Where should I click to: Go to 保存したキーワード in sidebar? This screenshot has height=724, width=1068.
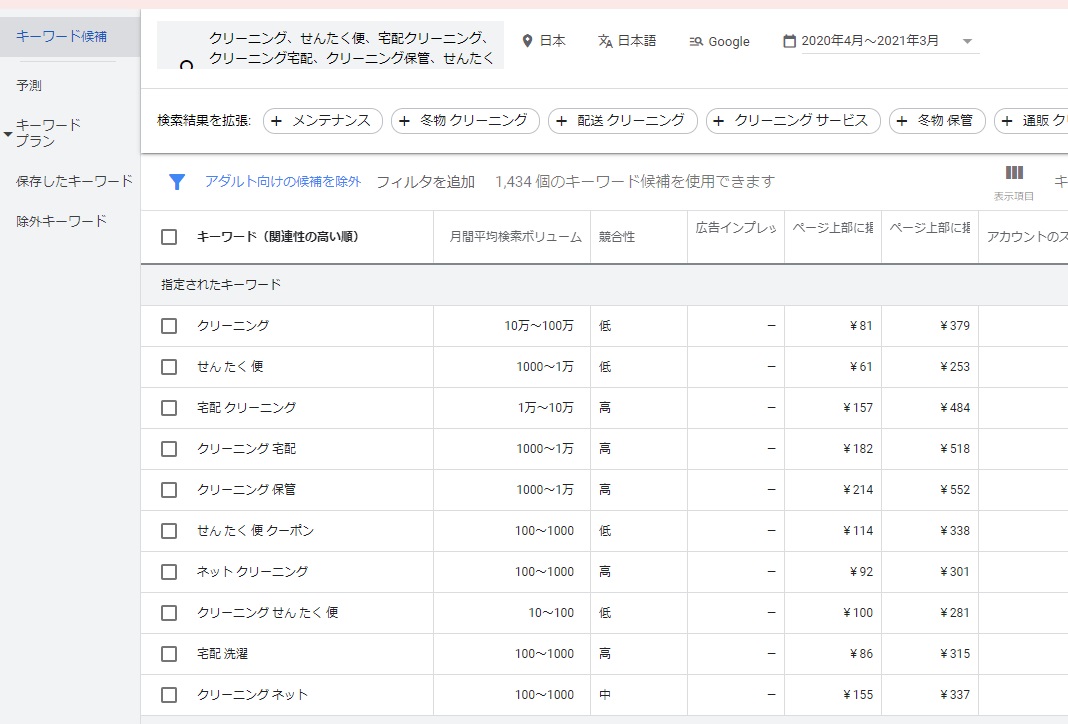[x=74, y=181]
